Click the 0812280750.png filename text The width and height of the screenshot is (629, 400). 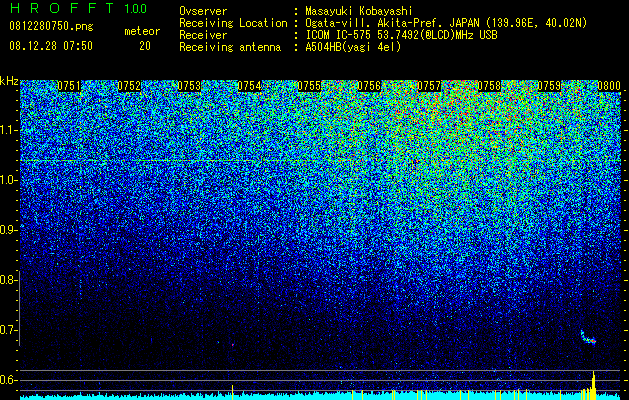click(51, 26)
